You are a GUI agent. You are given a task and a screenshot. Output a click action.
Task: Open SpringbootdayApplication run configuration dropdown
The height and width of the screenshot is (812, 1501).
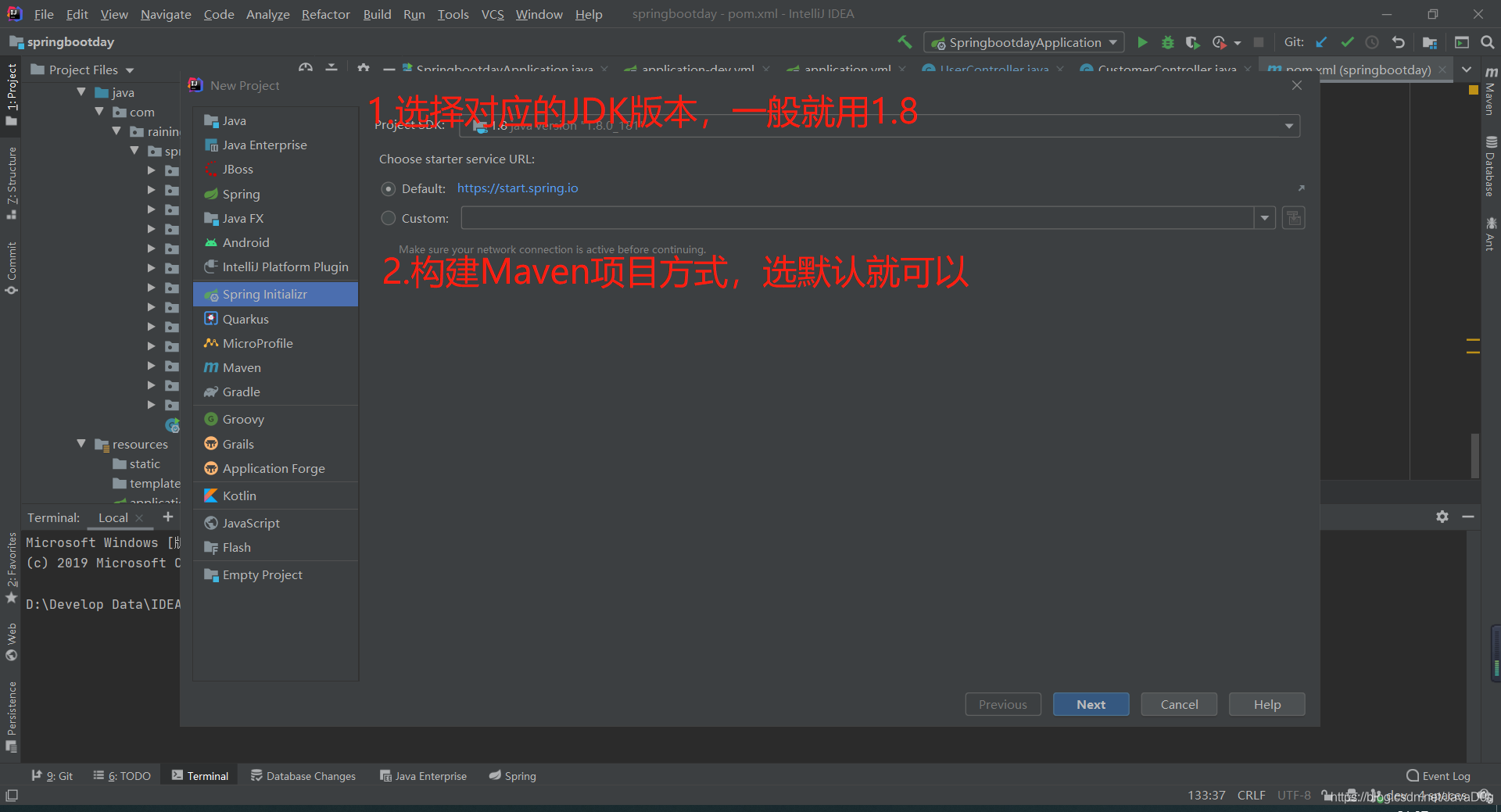[1023, 42]
